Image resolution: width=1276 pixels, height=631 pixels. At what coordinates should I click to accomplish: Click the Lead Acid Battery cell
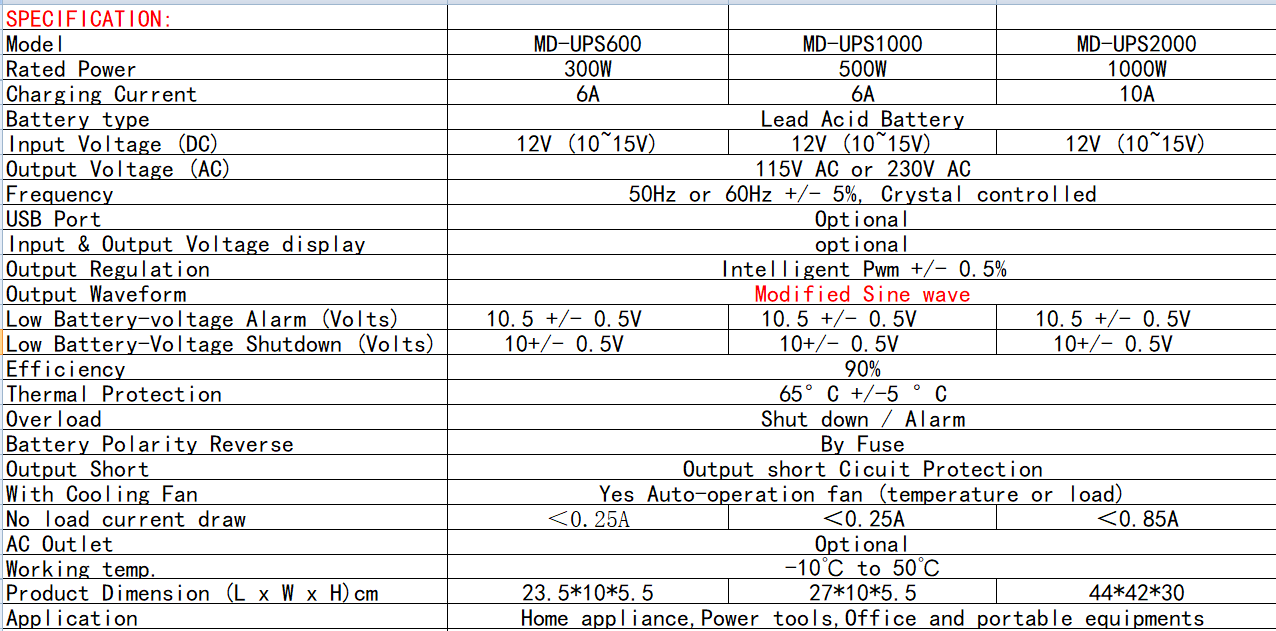[x=862, y=119]
